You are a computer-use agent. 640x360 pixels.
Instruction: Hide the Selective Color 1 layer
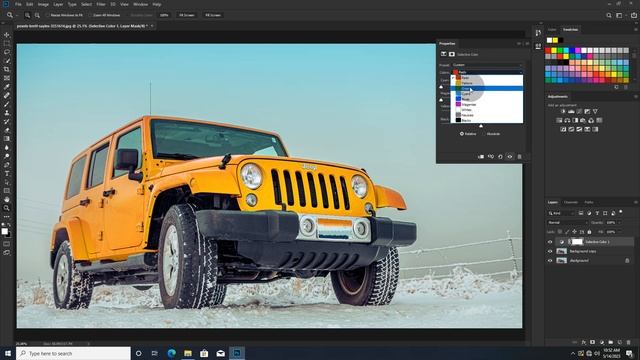point(550,242)
